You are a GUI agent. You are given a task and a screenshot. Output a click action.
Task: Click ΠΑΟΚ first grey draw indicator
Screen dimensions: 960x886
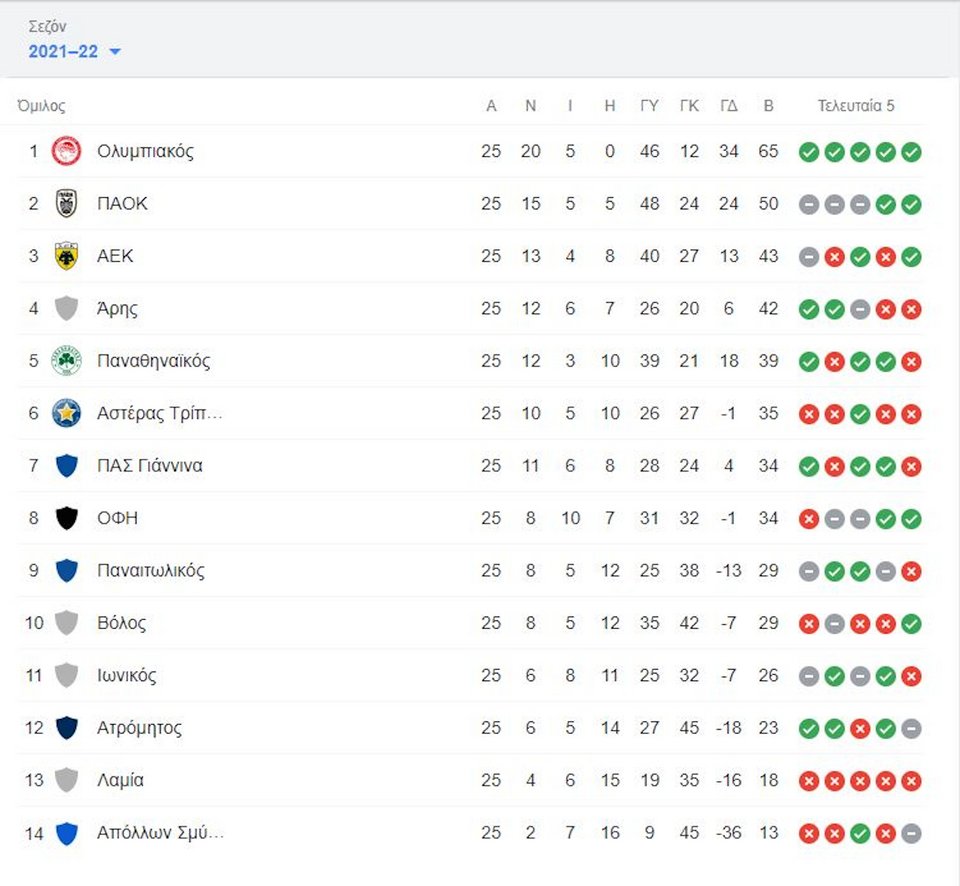pos(809,205)
